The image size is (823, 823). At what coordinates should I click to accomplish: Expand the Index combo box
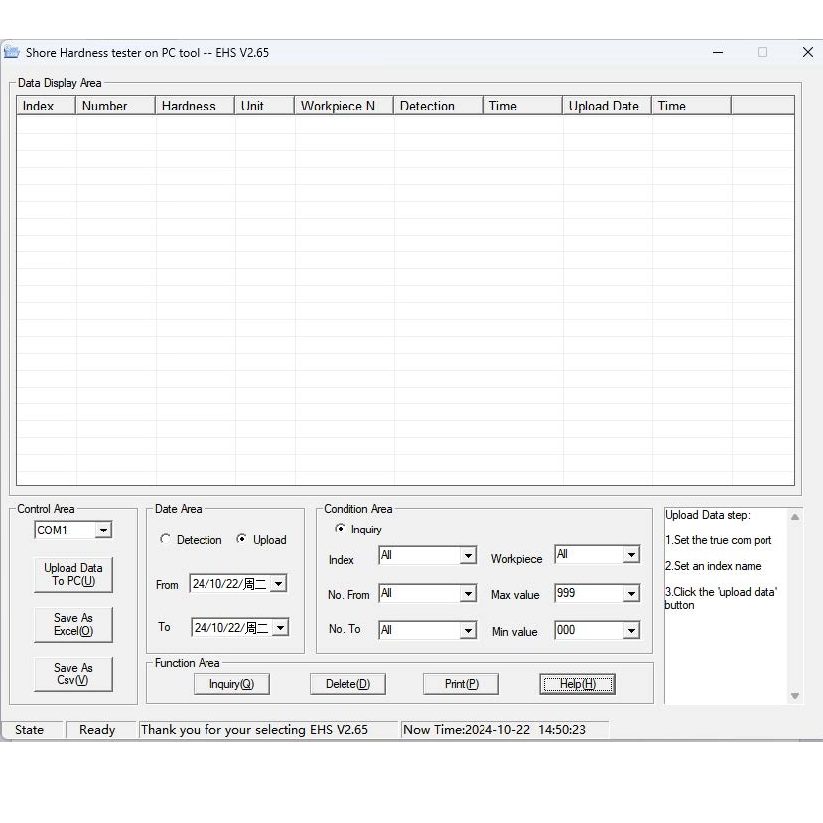(468, 555)
